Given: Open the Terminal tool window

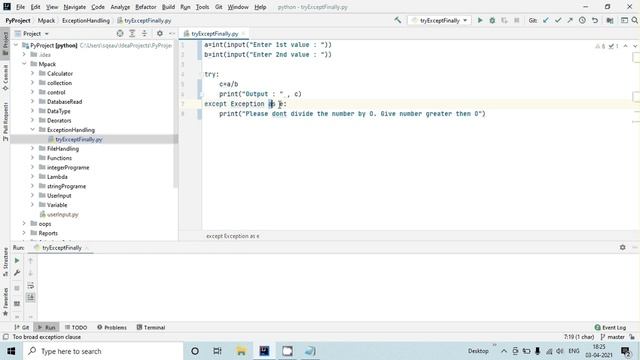Looking at the screenshot, I should click(x=151, y=327).
